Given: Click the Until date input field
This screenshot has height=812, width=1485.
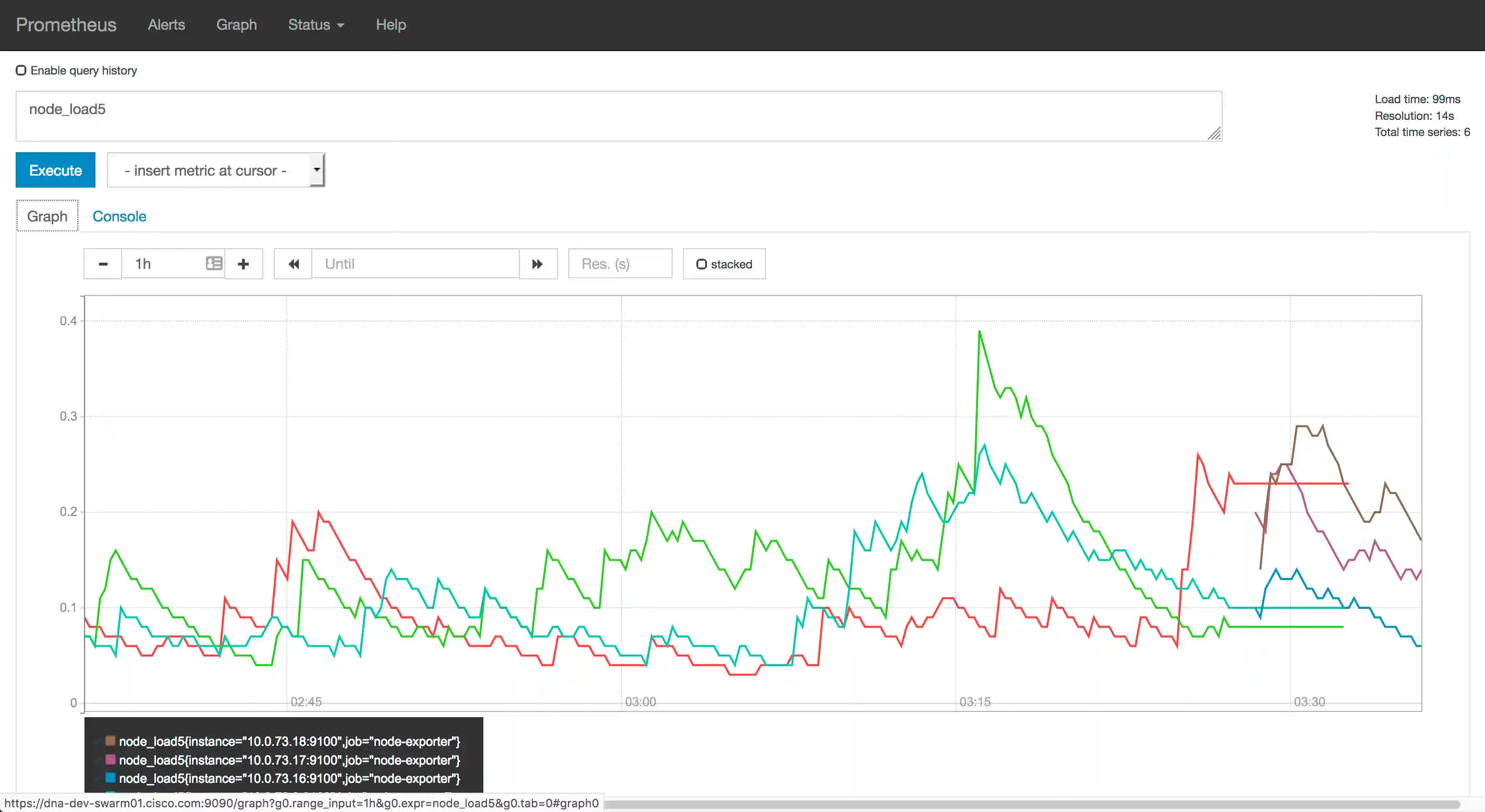Looking at the screenshot, I should (415, 264).
